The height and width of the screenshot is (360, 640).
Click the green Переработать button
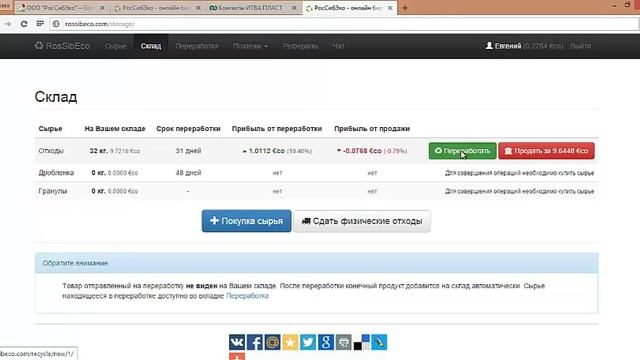[462, 151]
